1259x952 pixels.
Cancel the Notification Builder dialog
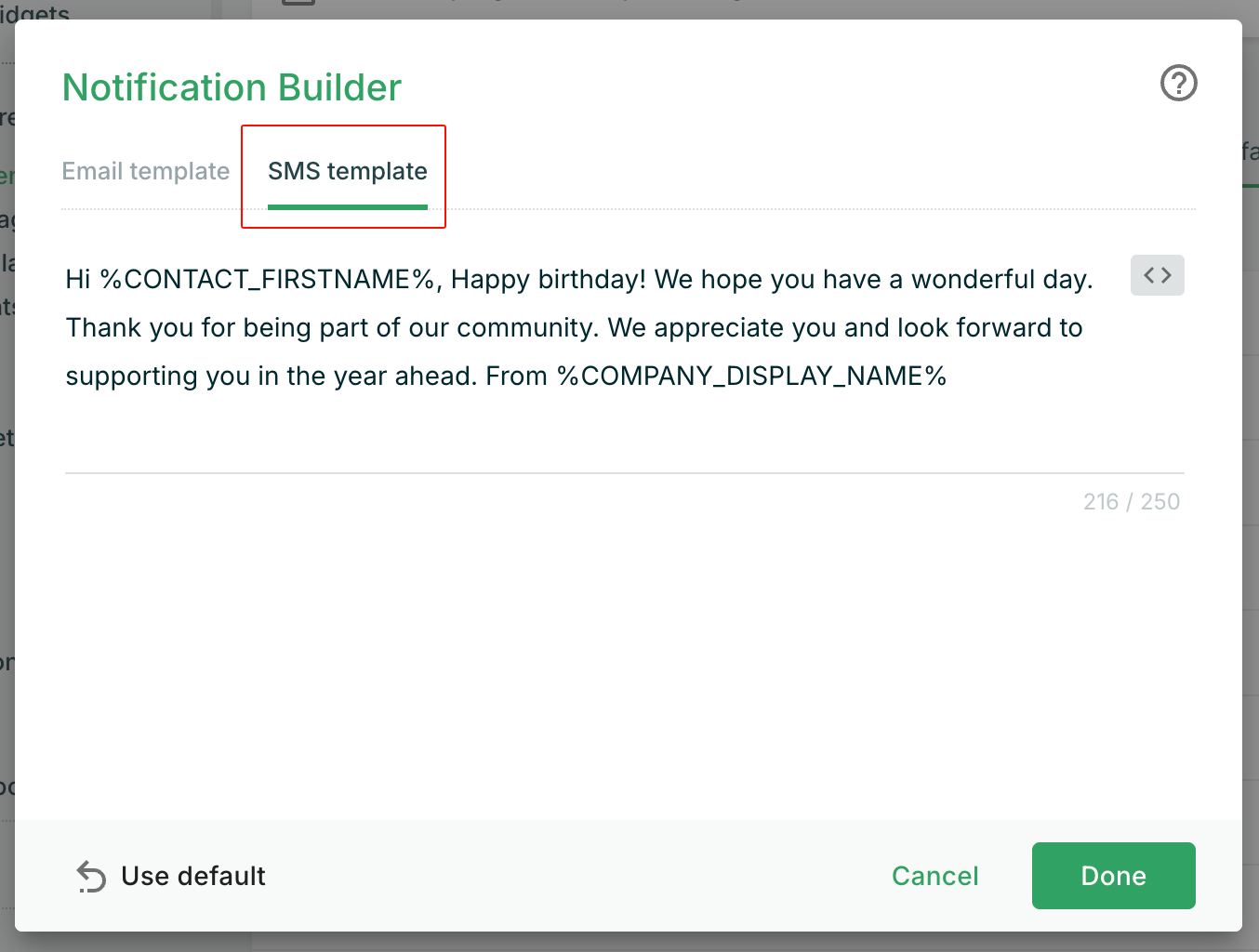coord(934,876)
